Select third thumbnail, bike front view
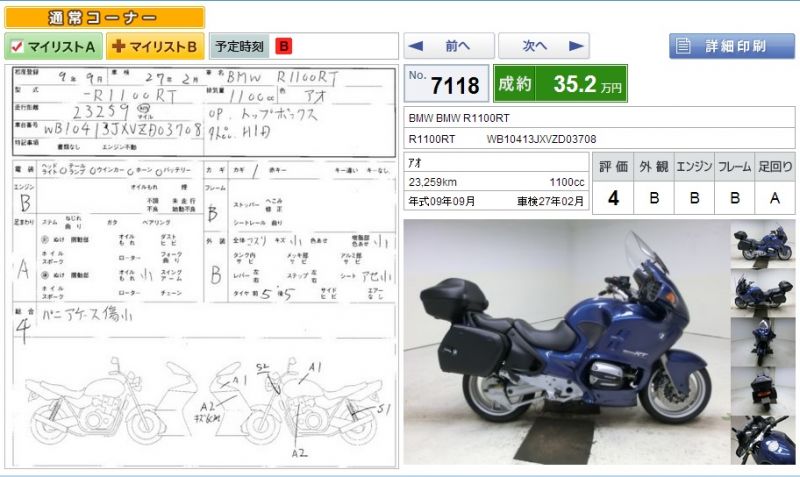This screenshot has width=800, height=477. coord(763,342)
